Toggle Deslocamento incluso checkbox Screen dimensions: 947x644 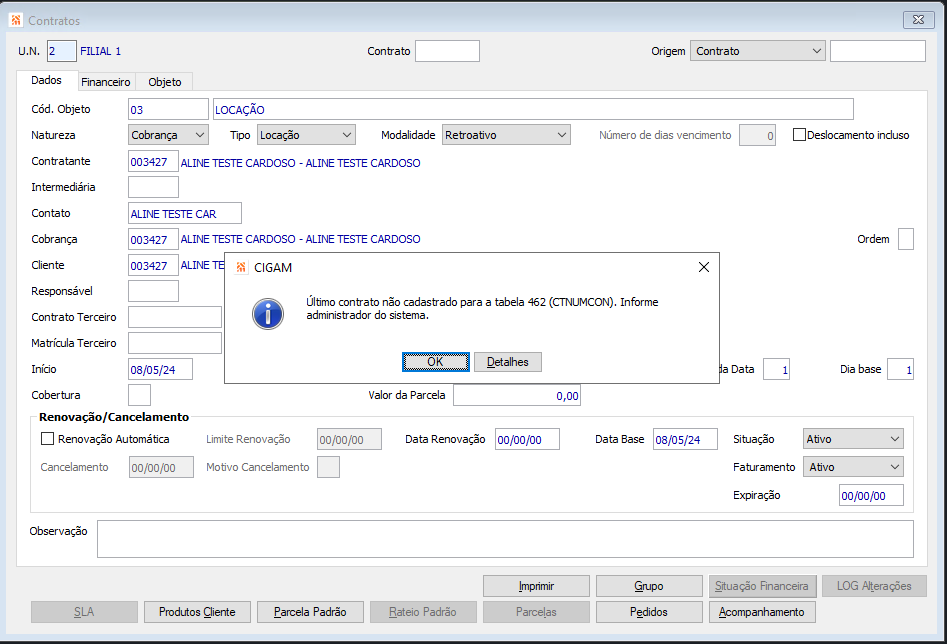click(x=799, y=135)
